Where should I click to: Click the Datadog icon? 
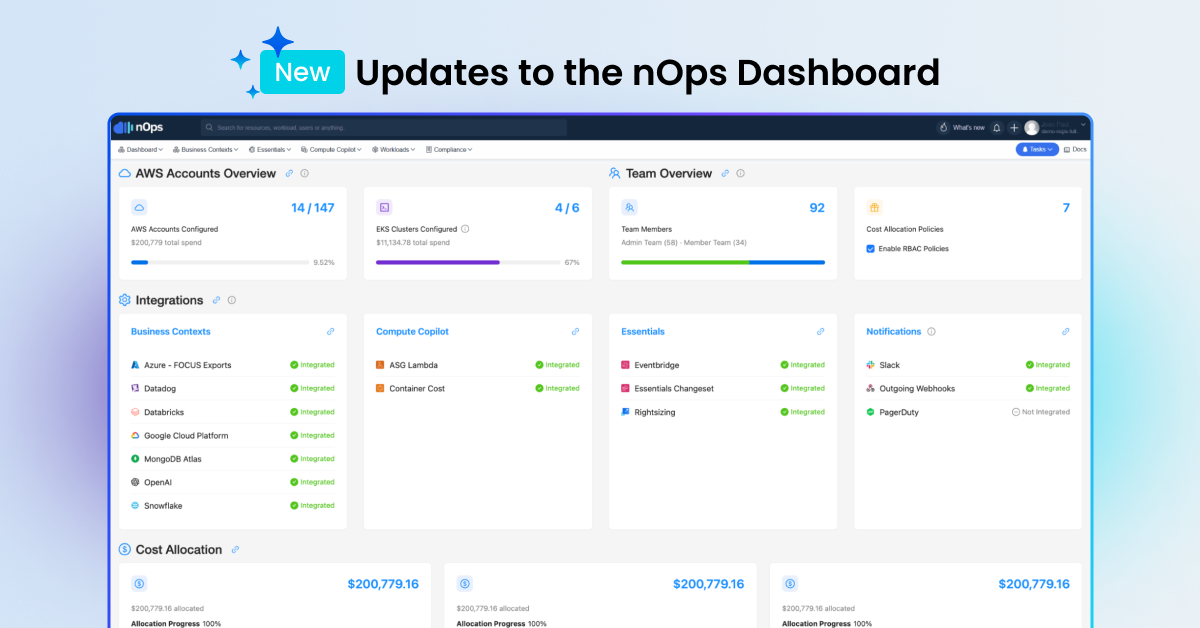135,388
